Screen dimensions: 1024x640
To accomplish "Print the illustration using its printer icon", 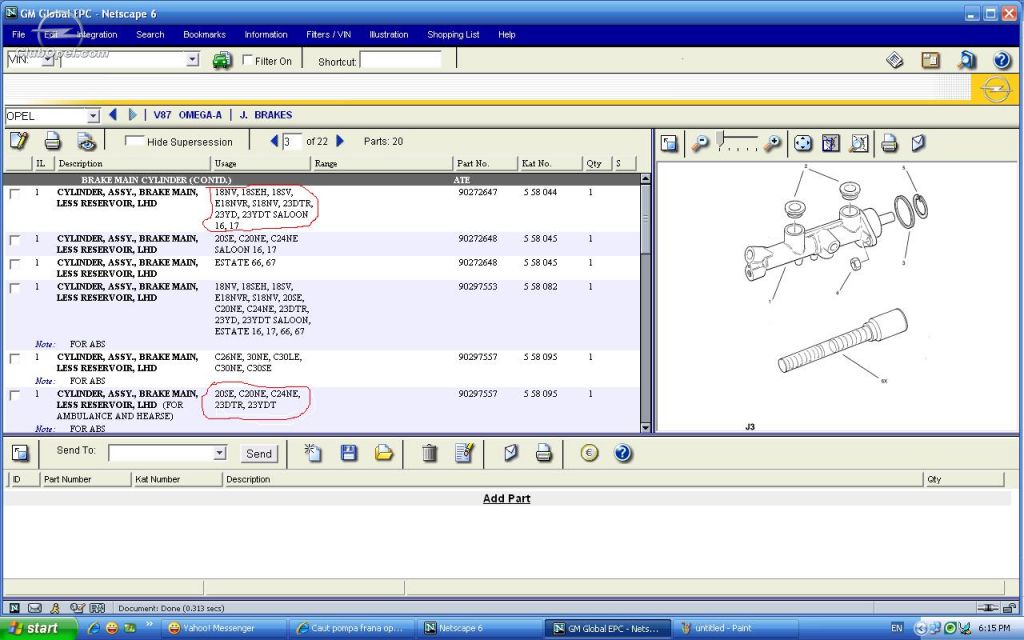I will point(889,143).
